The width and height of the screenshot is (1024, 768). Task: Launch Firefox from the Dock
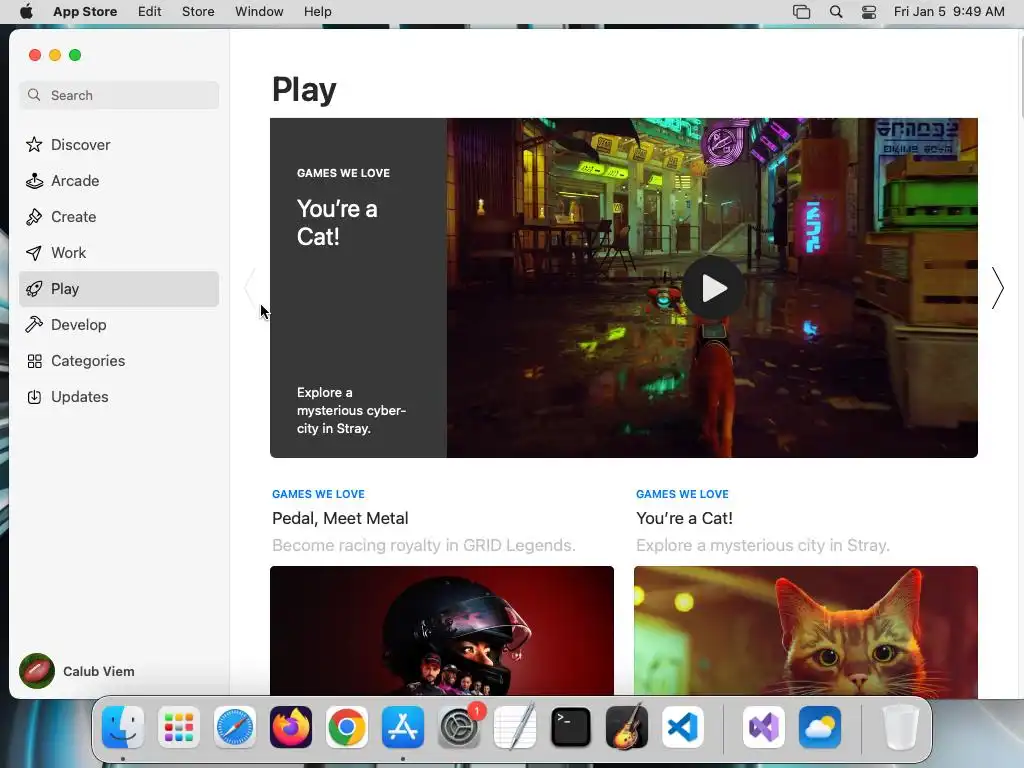tap(291, 727)
